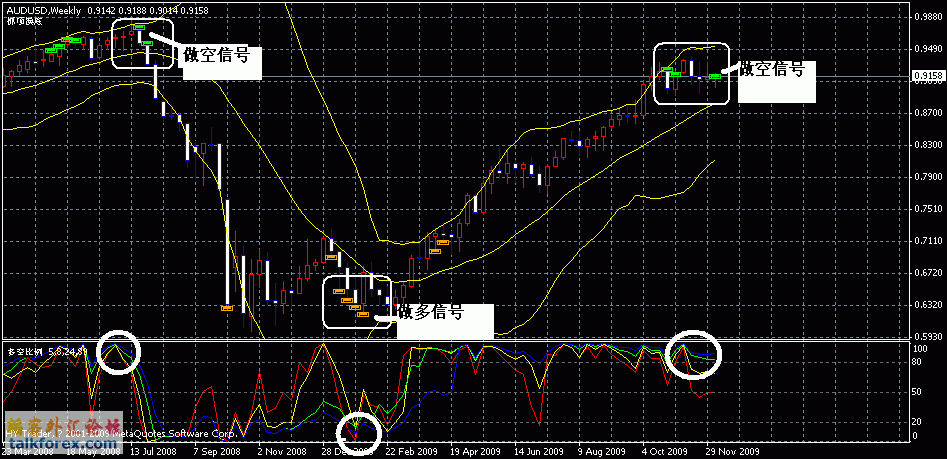Viewport: 947px width, 459px height.
Task: Click the 0.9490 price axis label
Action: [929, 49]
